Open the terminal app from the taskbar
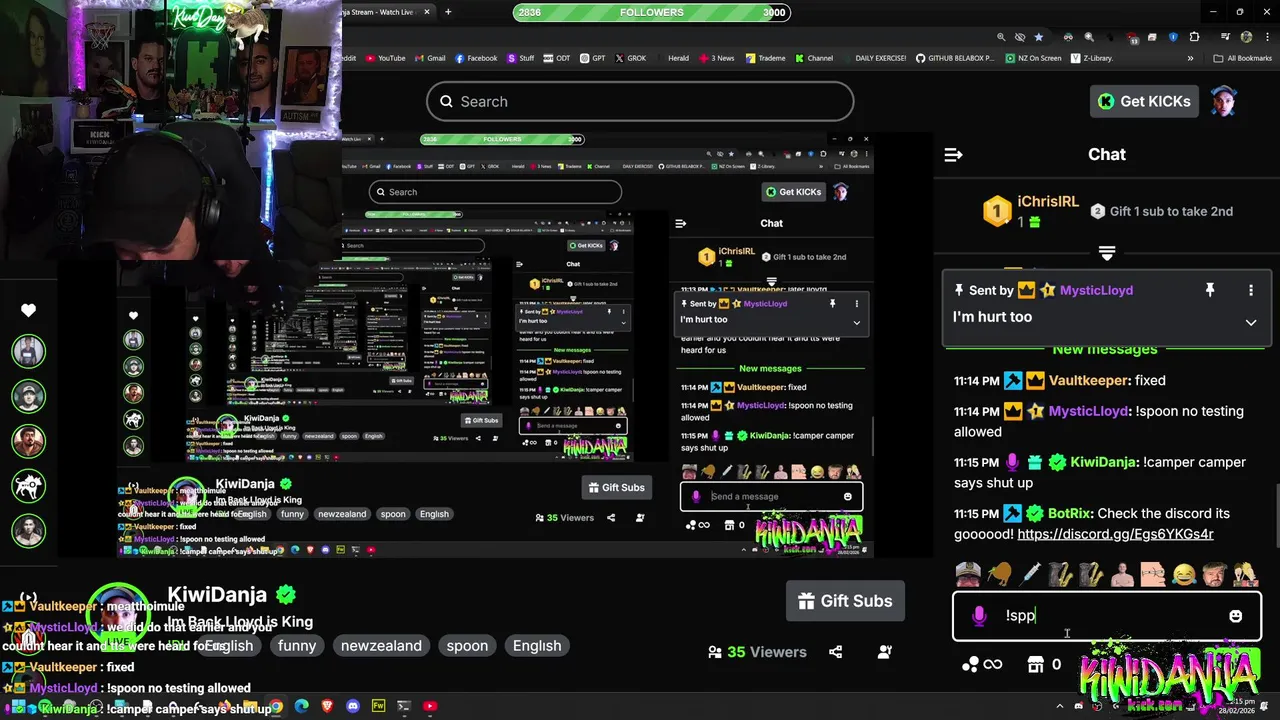 (404, 706)
